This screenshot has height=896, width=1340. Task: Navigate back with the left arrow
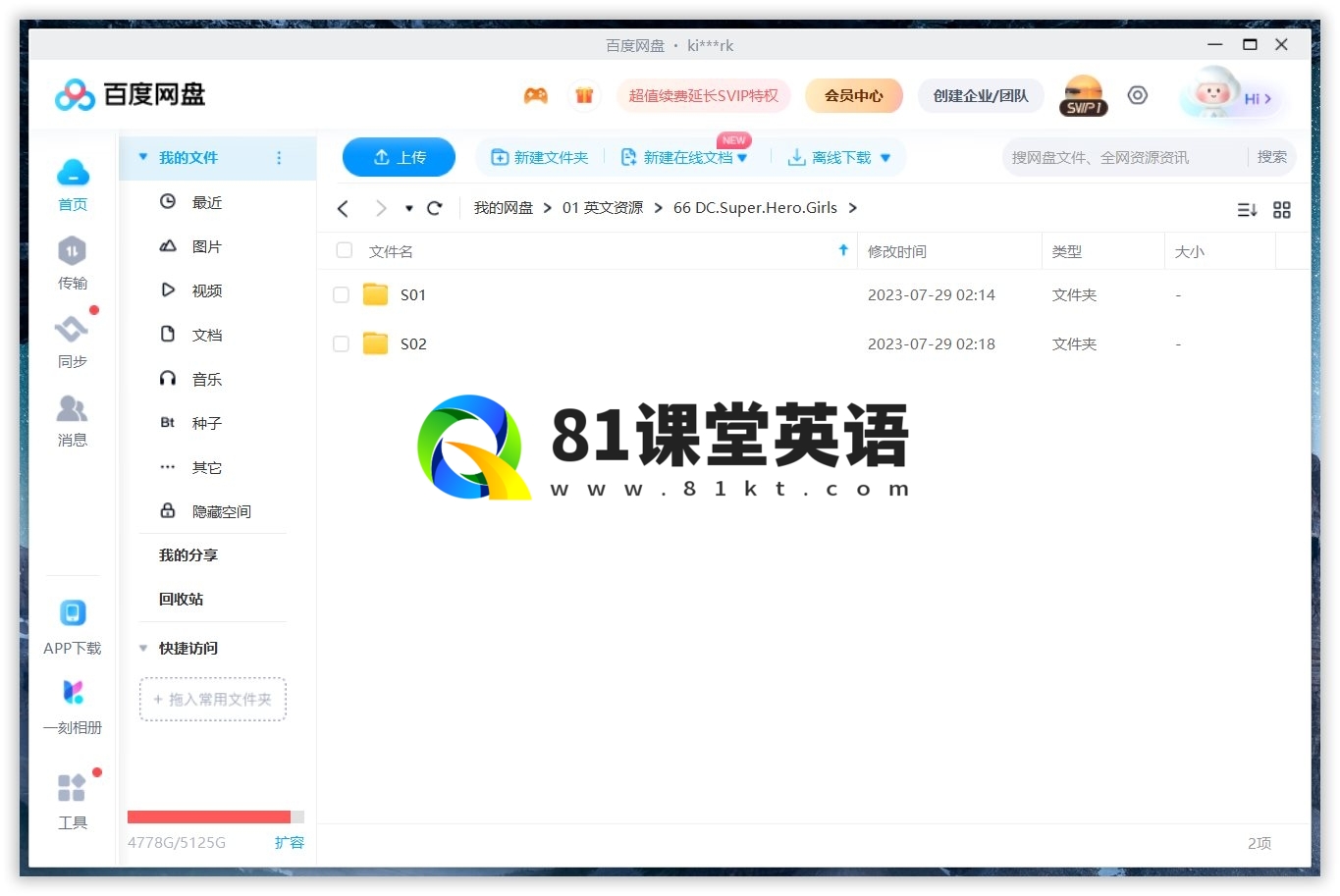[343, 208]
